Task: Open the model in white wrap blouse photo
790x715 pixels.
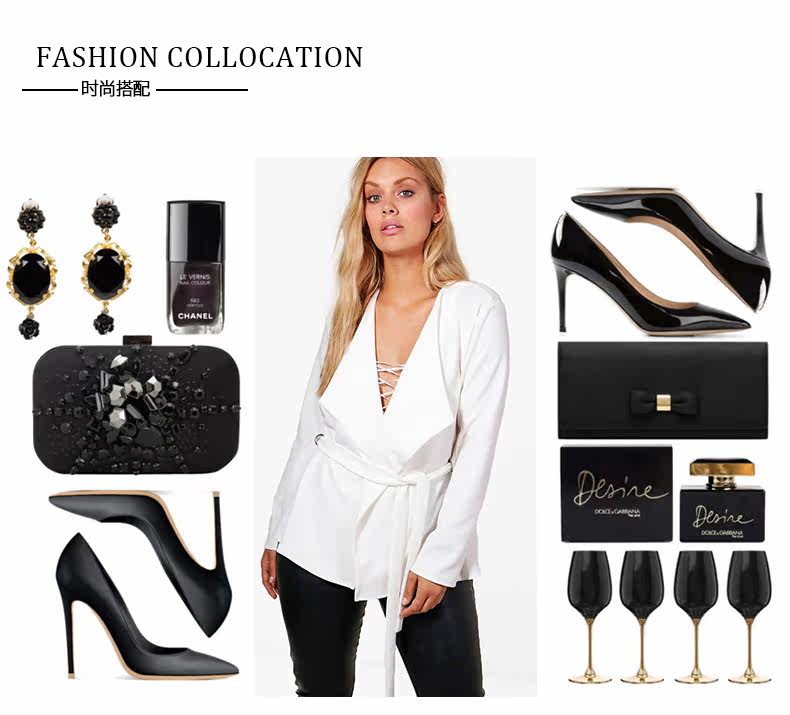Action: (x=395, y=427)
